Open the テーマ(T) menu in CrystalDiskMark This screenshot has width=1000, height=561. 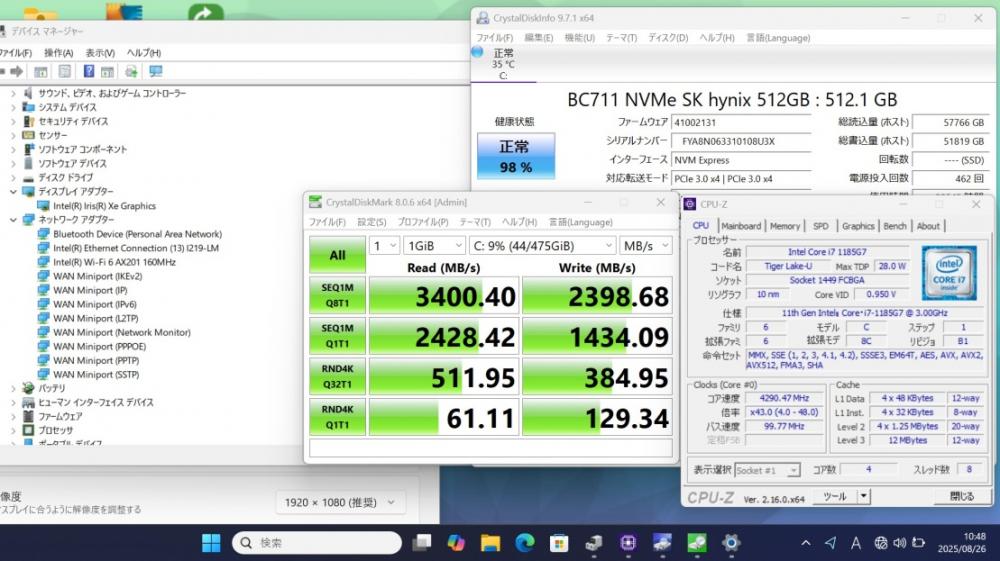[475, 222]
